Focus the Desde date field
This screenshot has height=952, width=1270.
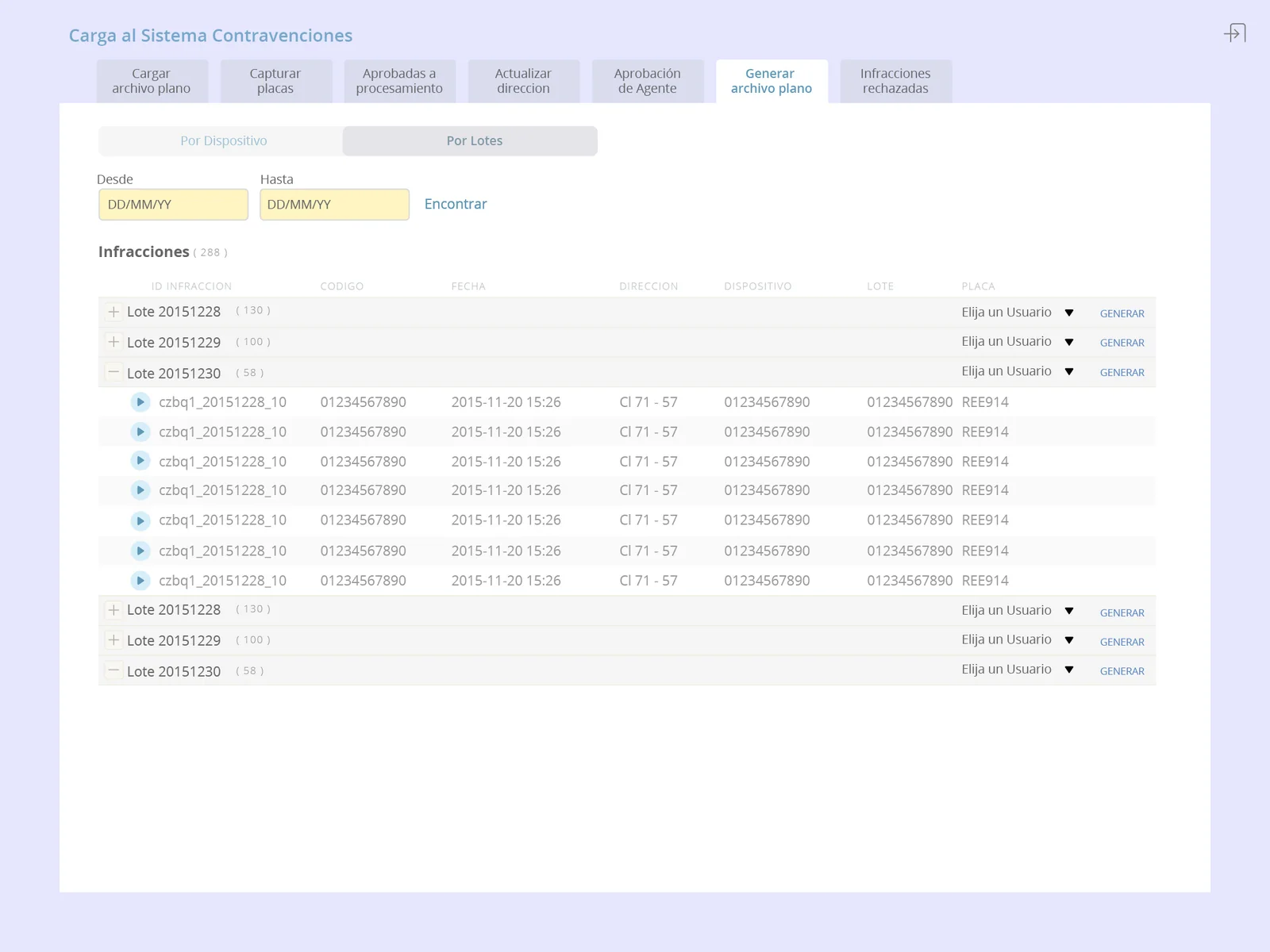pos(173,205)
